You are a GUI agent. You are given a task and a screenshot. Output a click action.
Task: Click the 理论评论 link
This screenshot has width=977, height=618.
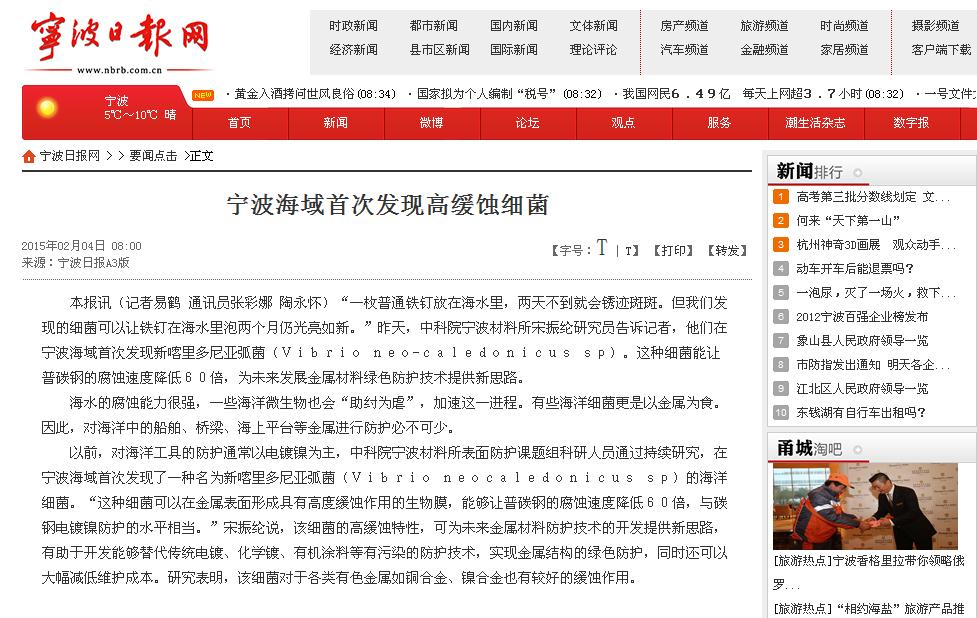(x=593, y=49)
